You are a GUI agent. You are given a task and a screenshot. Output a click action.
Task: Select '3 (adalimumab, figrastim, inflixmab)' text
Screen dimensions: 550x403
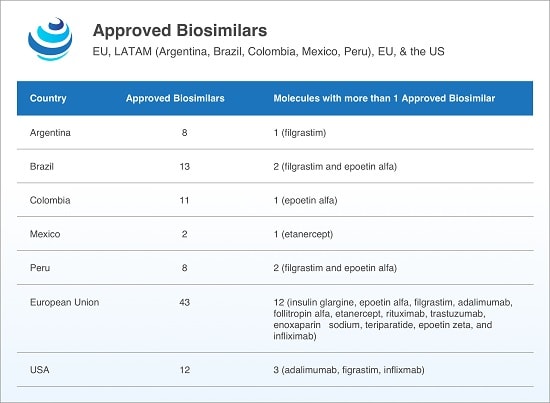click(349, 370)
